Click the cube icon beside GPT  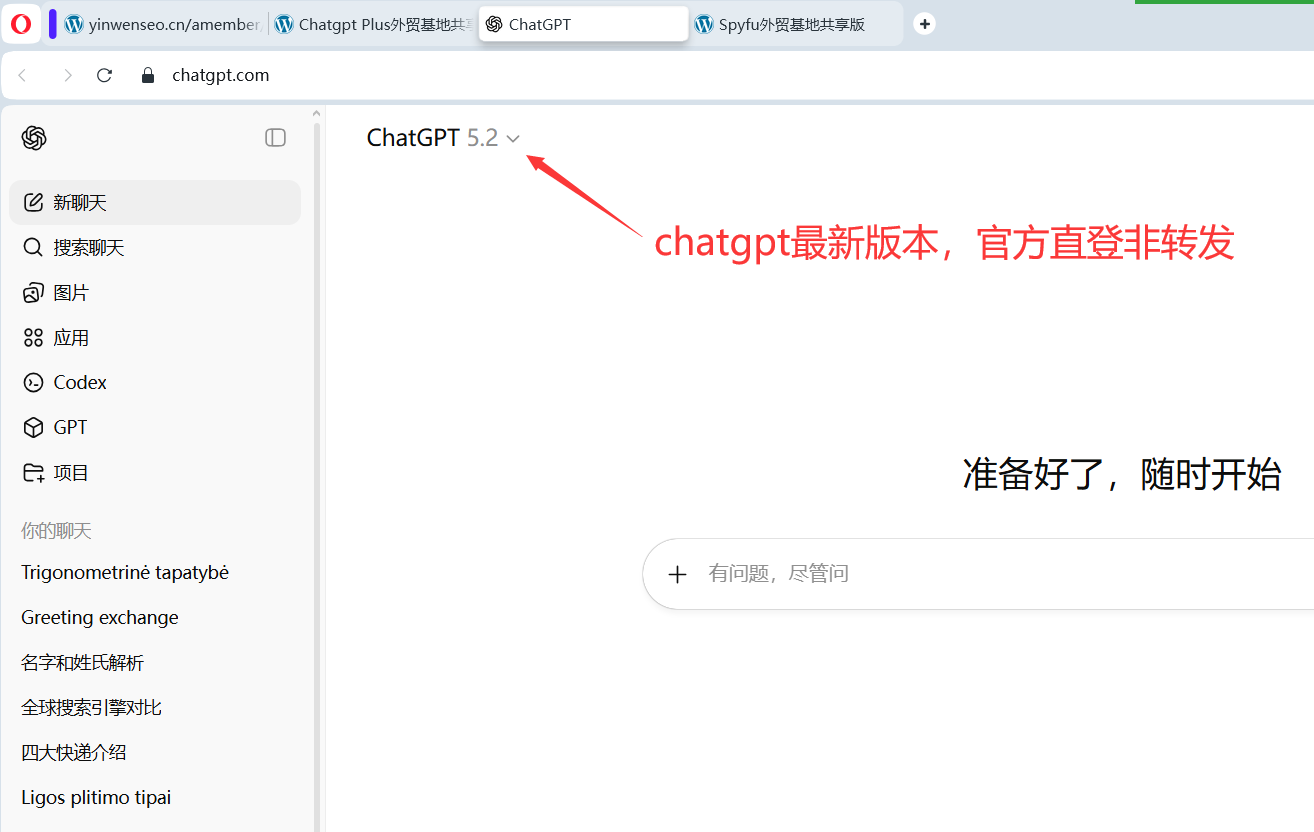(x=33, y=427)
